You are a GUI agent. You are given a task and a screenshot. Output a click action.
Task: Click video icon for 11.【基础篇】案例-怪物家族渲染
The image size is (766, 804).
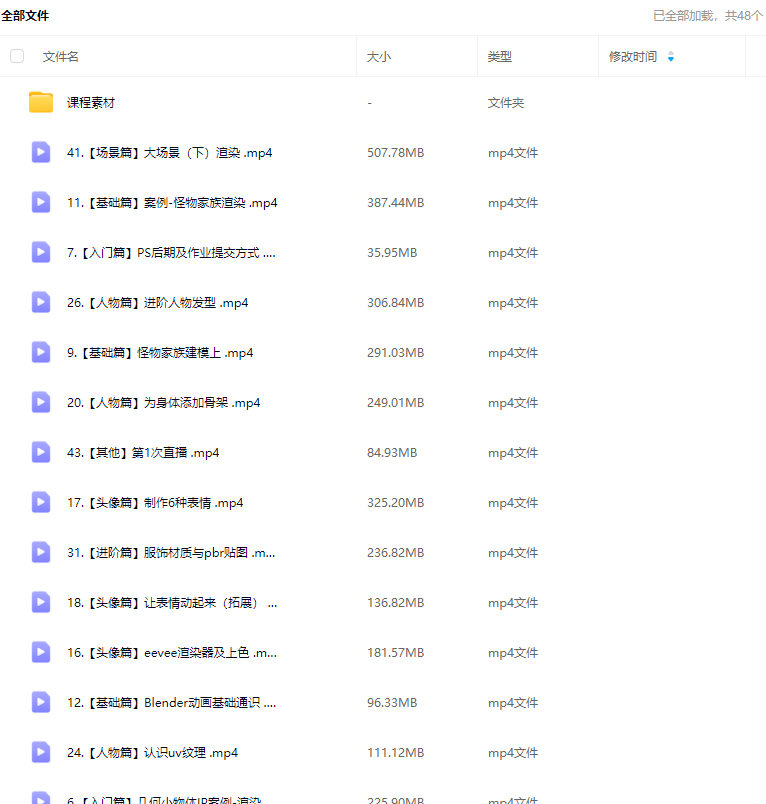[41, 202]
